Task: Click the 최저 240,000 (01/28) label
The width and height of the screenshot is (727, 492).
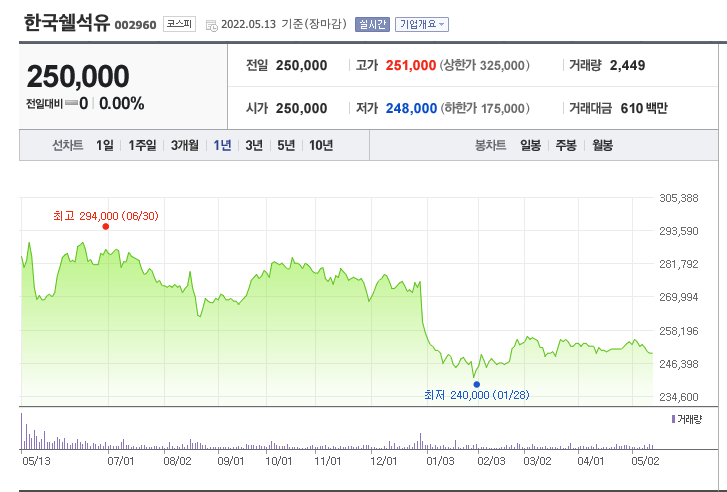Action: [x=477, y=395]
